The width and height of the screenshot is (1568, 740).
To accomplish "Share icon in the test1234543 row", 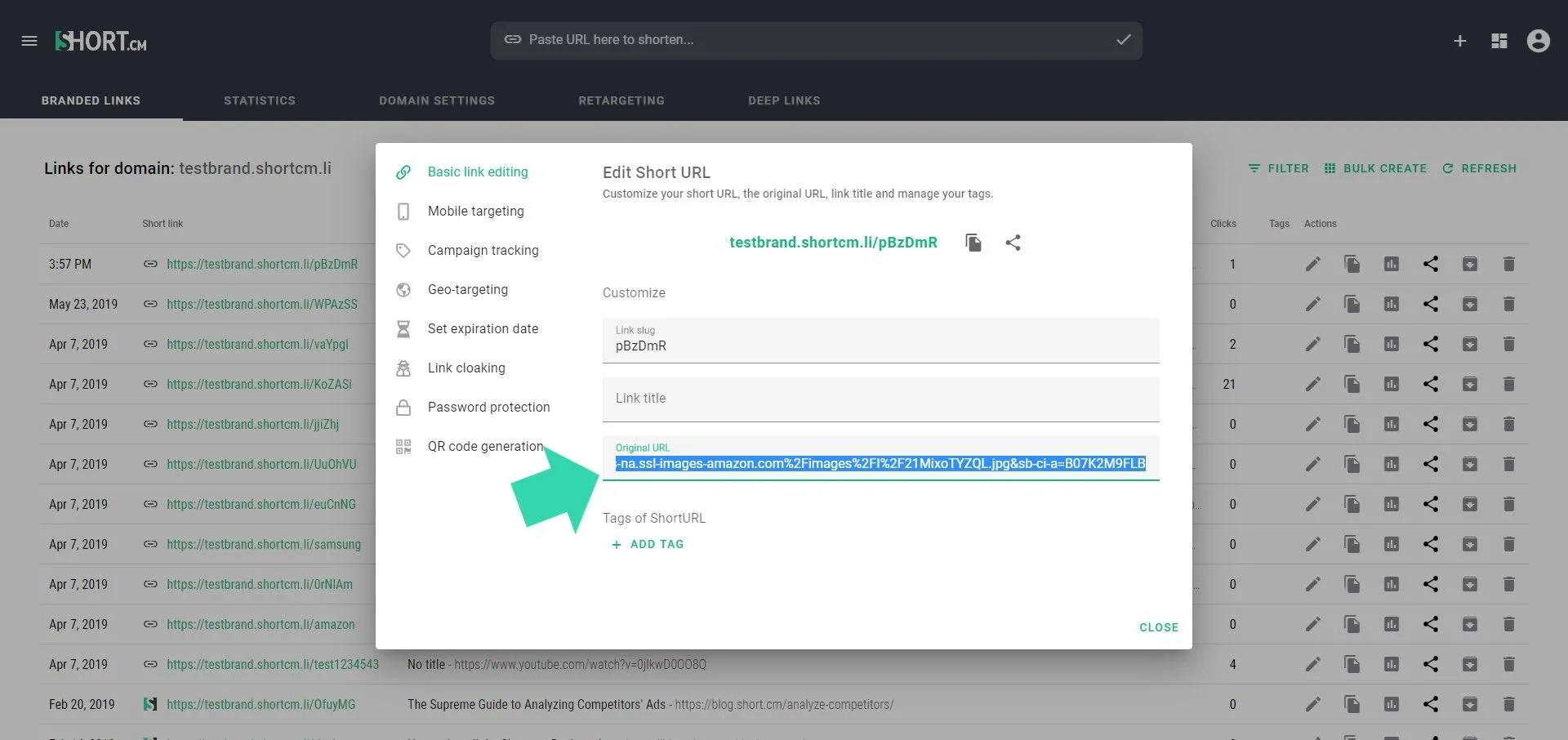I will (x=1431, y=664).
